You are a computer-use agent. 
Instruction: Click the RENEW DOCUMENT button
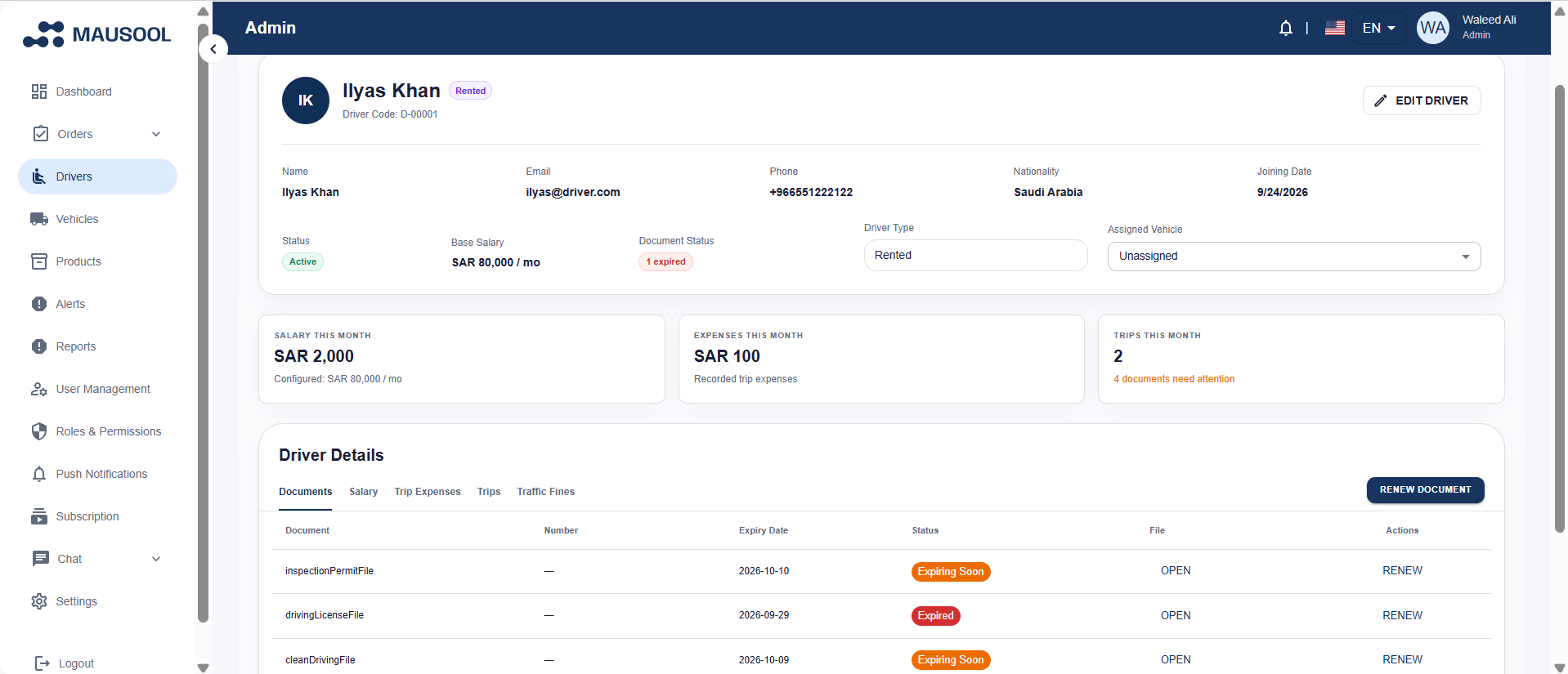click(x=1426, y=490)
